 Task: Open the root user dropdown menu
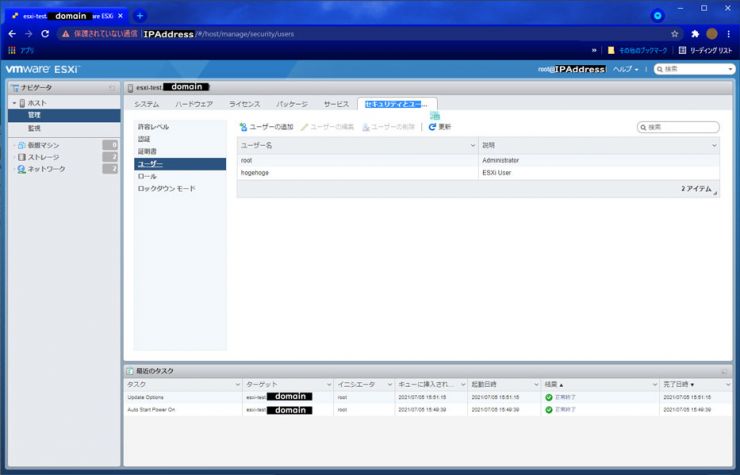click(572, 69)
